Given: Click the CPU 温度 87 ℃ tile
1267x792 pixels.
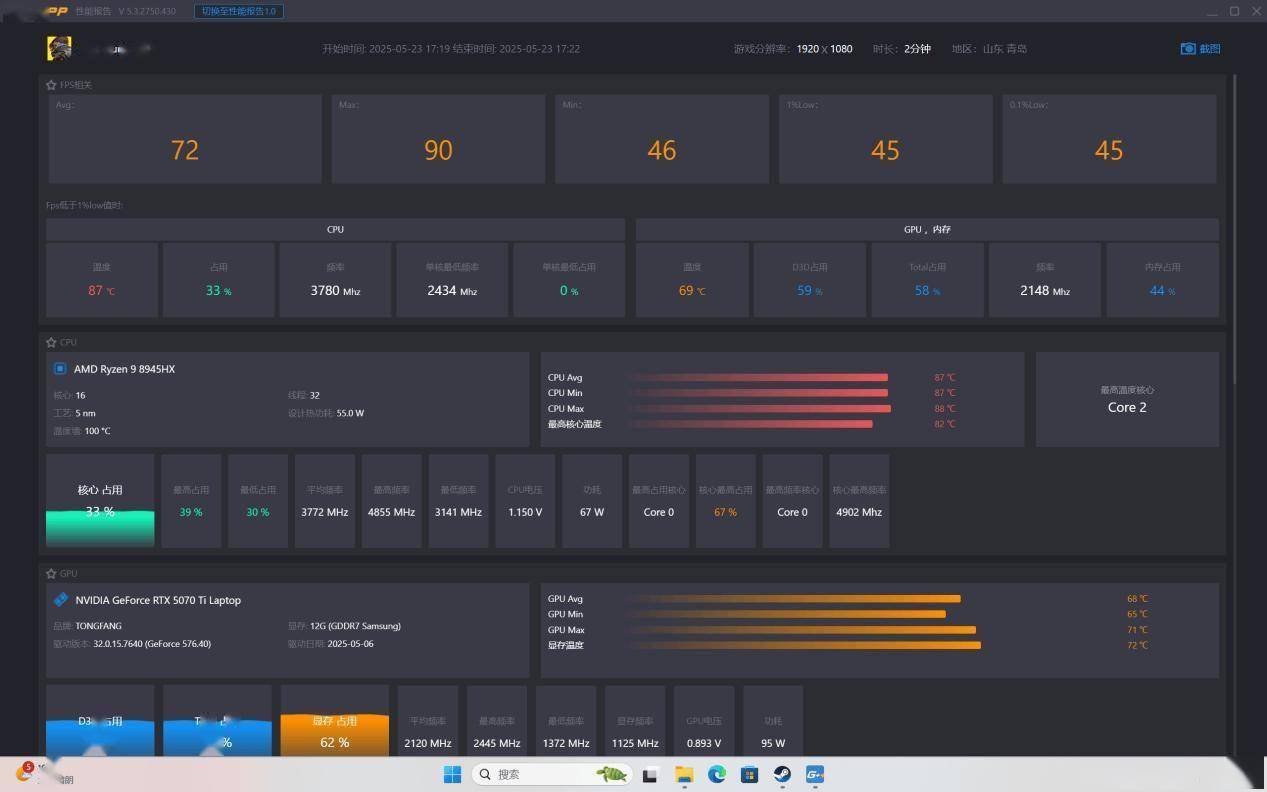Looking at the screenshot, I should click(x=102, y=280).
